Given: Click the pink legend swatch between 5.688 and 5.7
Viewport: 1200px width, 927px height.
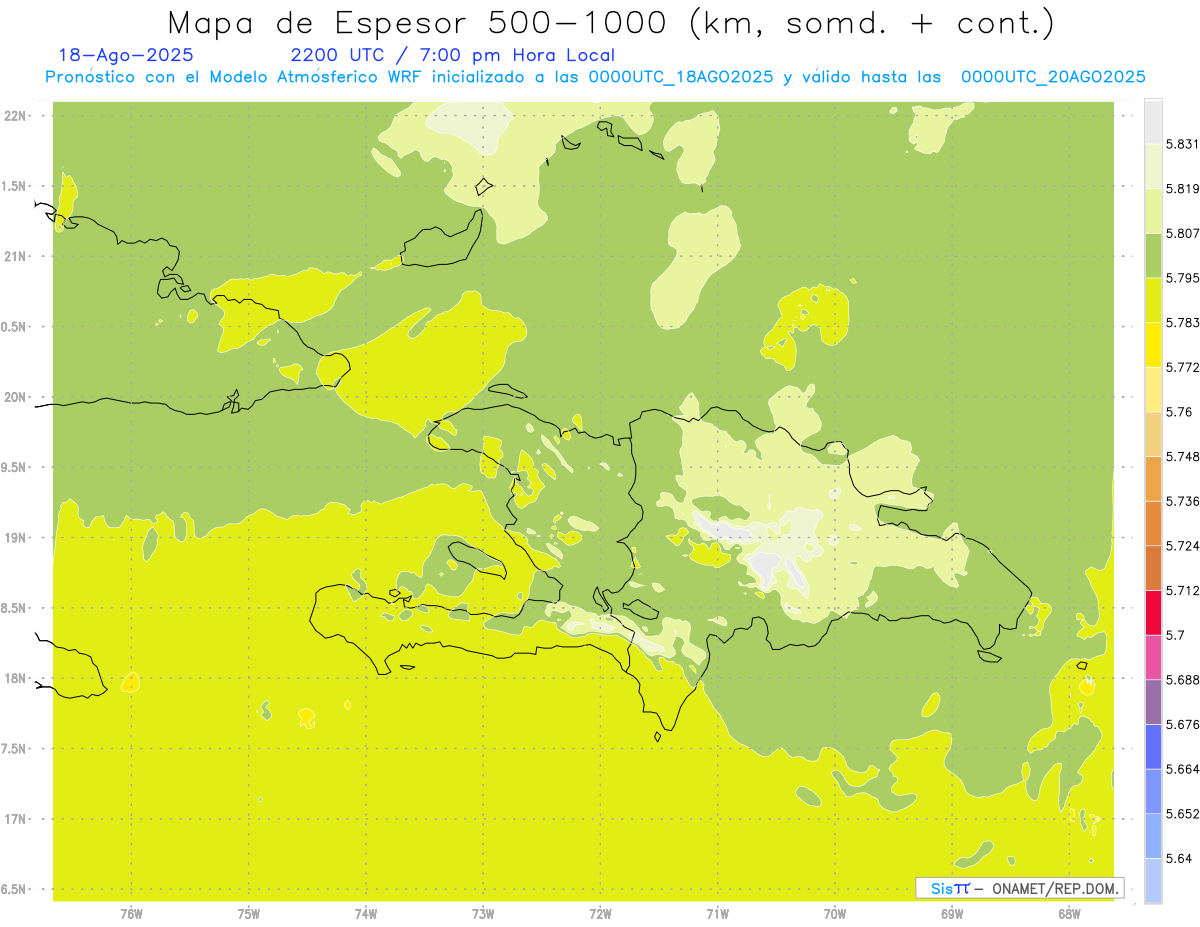Looking at the screenshot, I should point(1153,657).
